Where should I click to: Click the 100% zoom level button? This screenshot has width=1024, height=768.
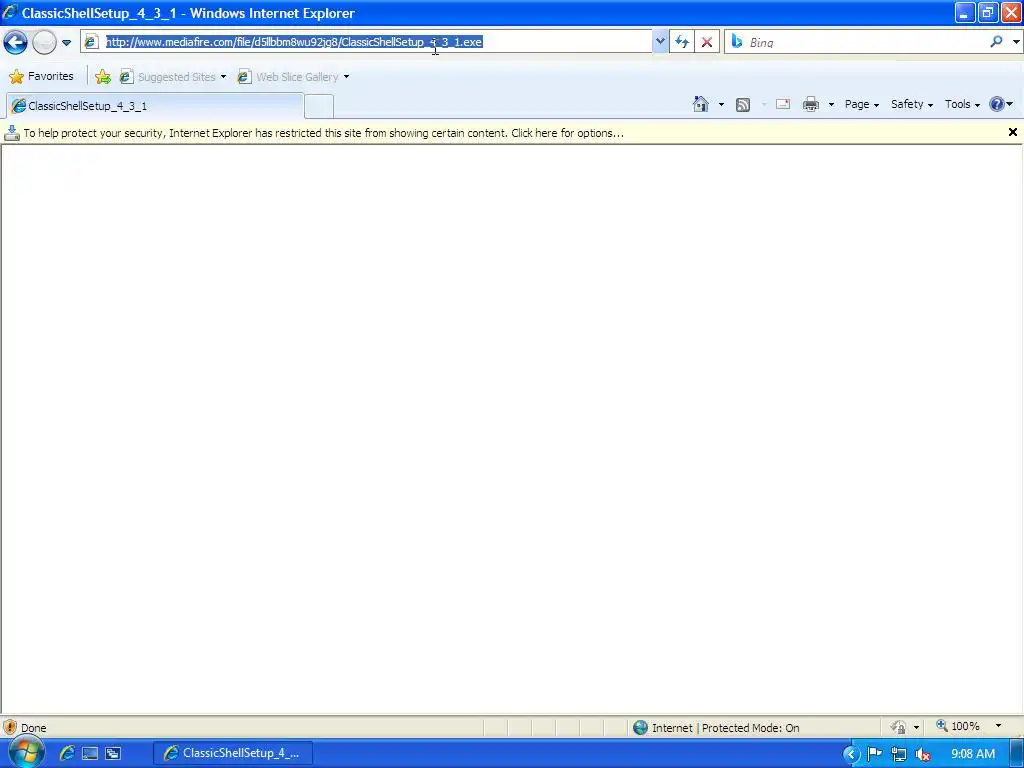pos(958,726)
